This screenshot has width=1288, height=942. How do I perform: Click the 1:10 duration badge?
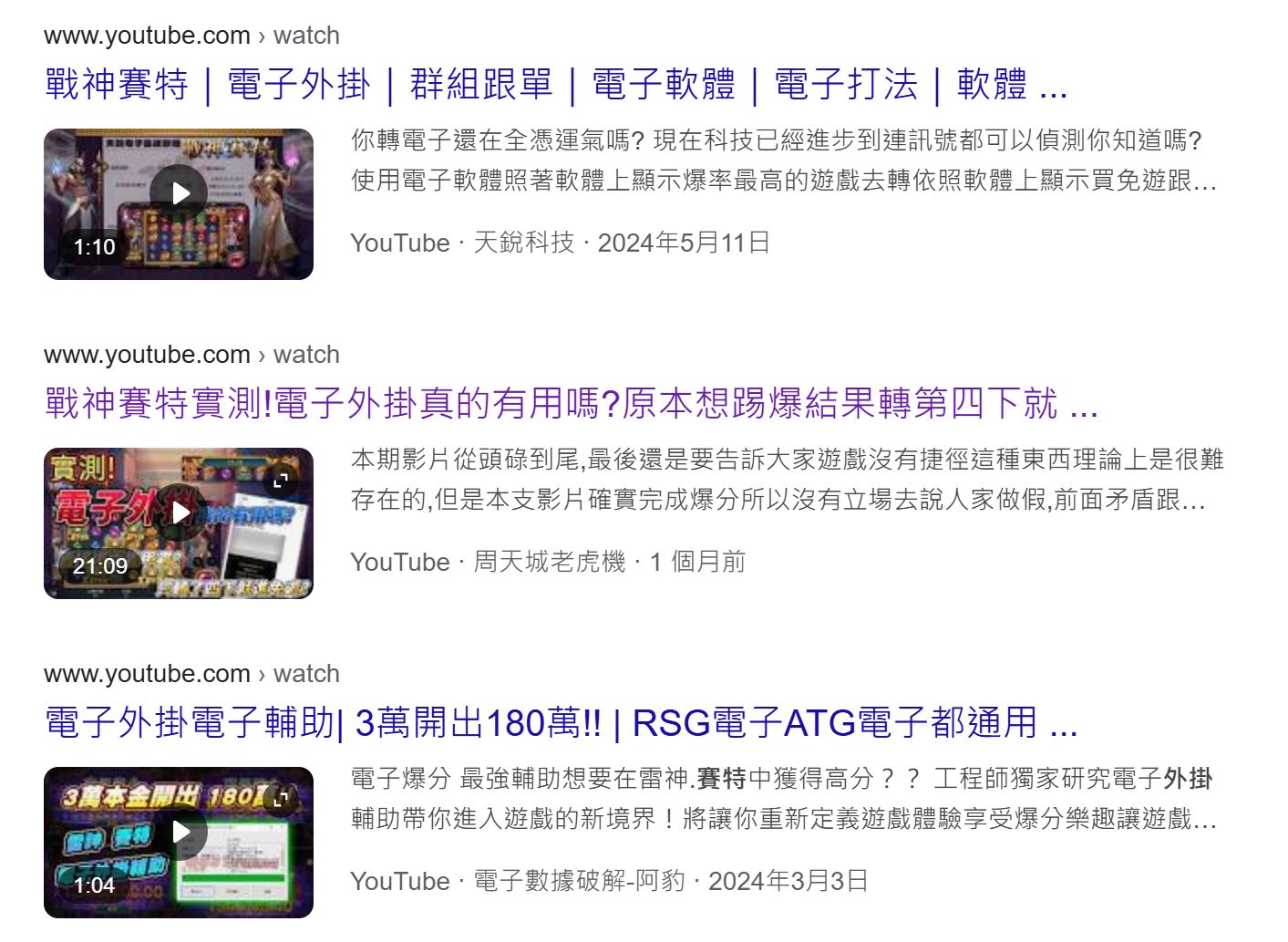coord(94,247)
